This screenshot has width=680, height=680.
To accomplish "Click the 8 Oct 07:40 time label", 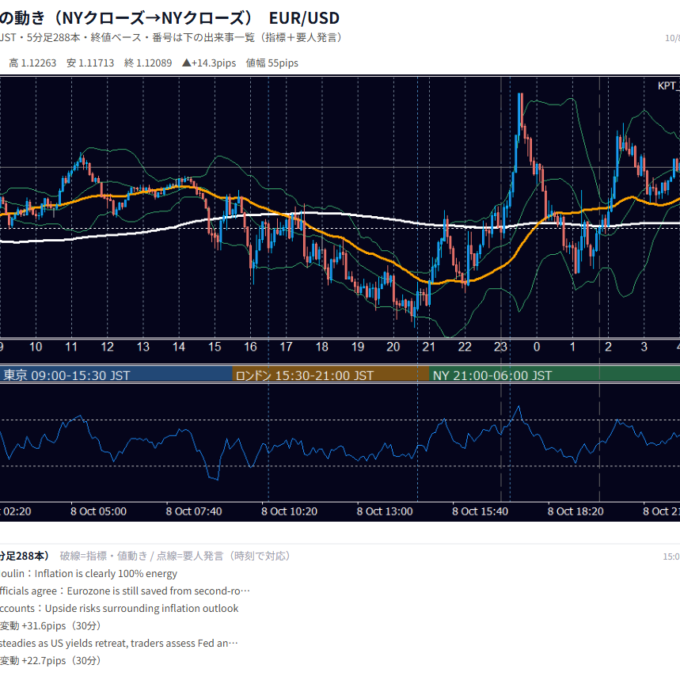I will coord(194,512).
